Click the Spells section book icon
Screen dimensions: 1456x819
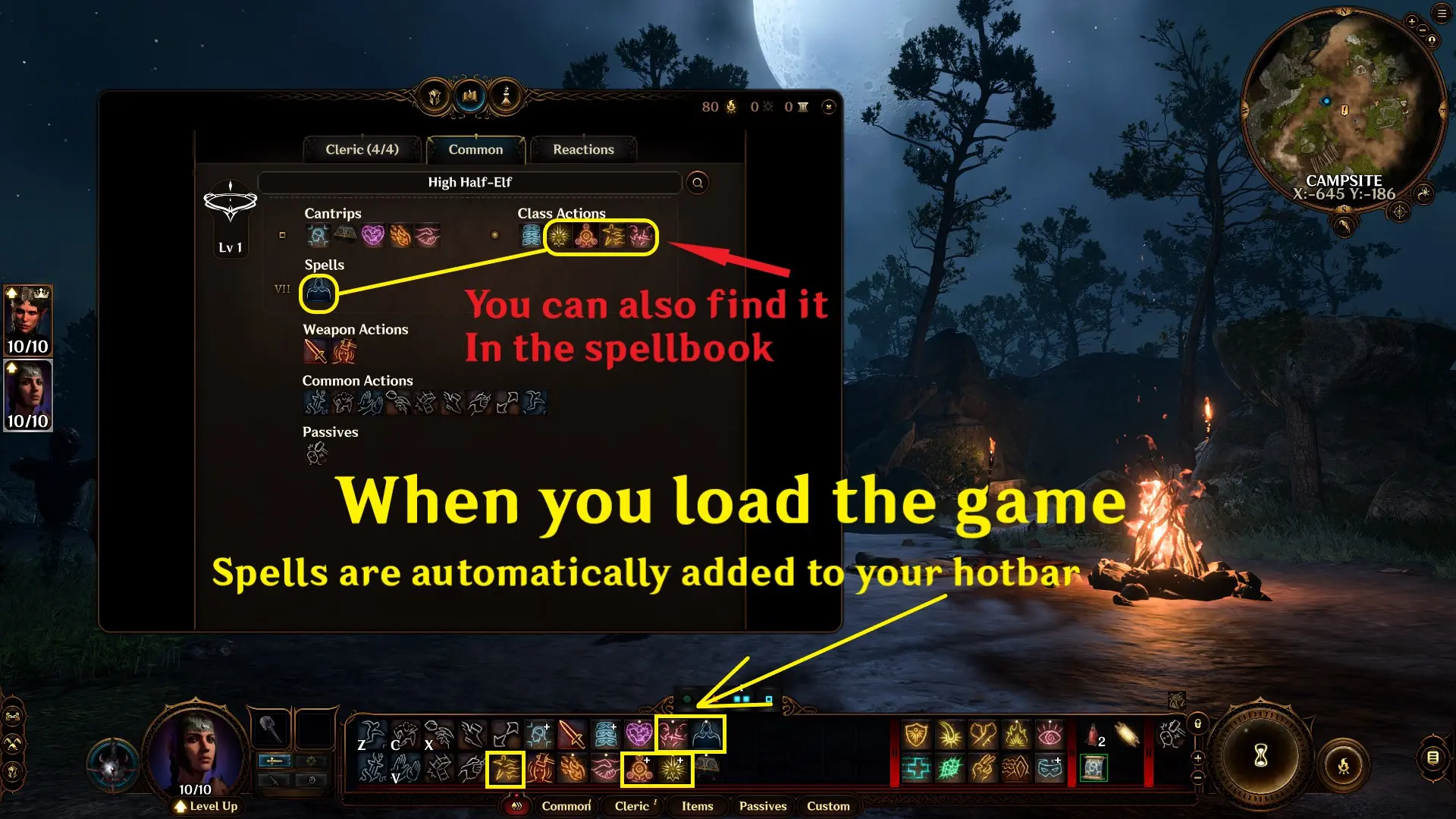pos(317,290)
